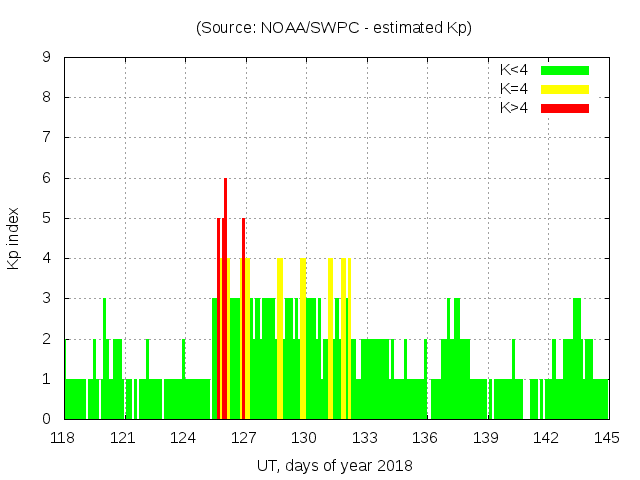The height and width of the screenshot is (480, 640).
Task: Click the red K>4 legend swatch
Action: coord(565,107)
